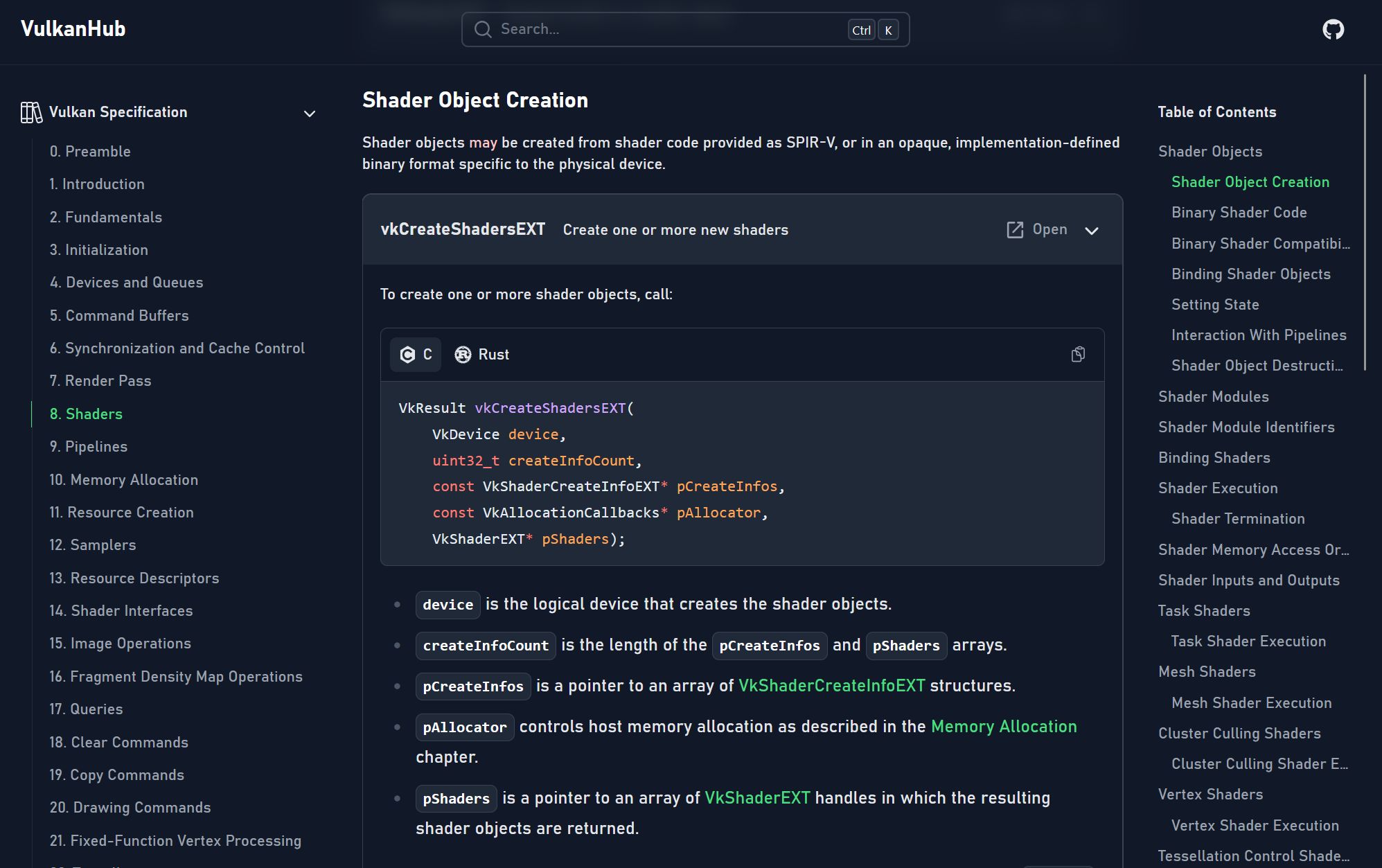This screenshot has width=1382, height=868.
Task: Jump to Mesh Shaders section
Action: (x=1207, y=672)
